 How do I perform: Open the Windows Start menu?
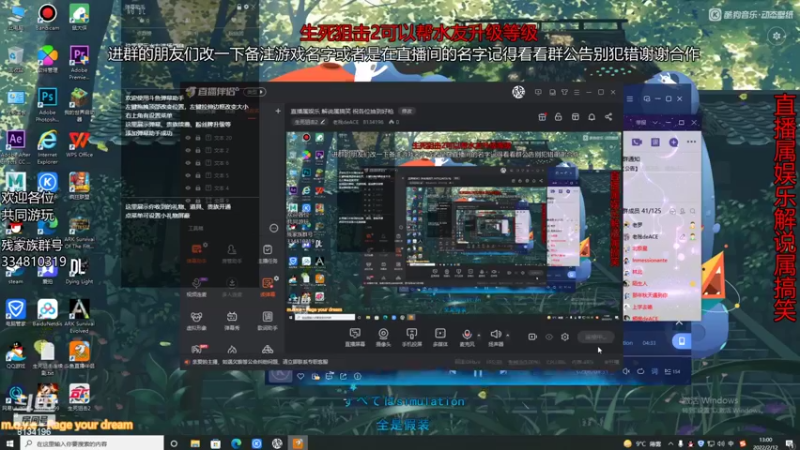coord(10,444)
